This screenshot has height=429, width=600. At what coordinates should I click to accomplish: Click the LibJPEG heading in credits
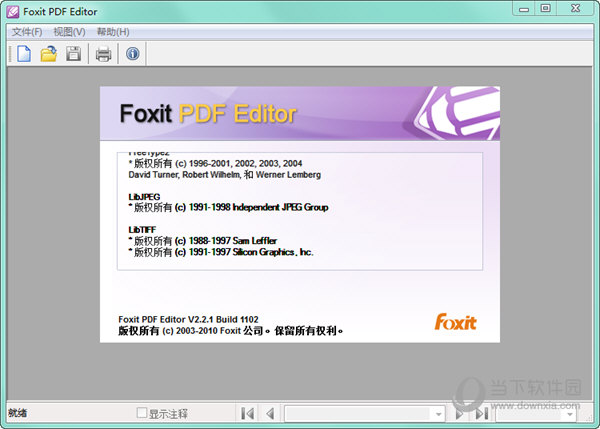[144, 197]
